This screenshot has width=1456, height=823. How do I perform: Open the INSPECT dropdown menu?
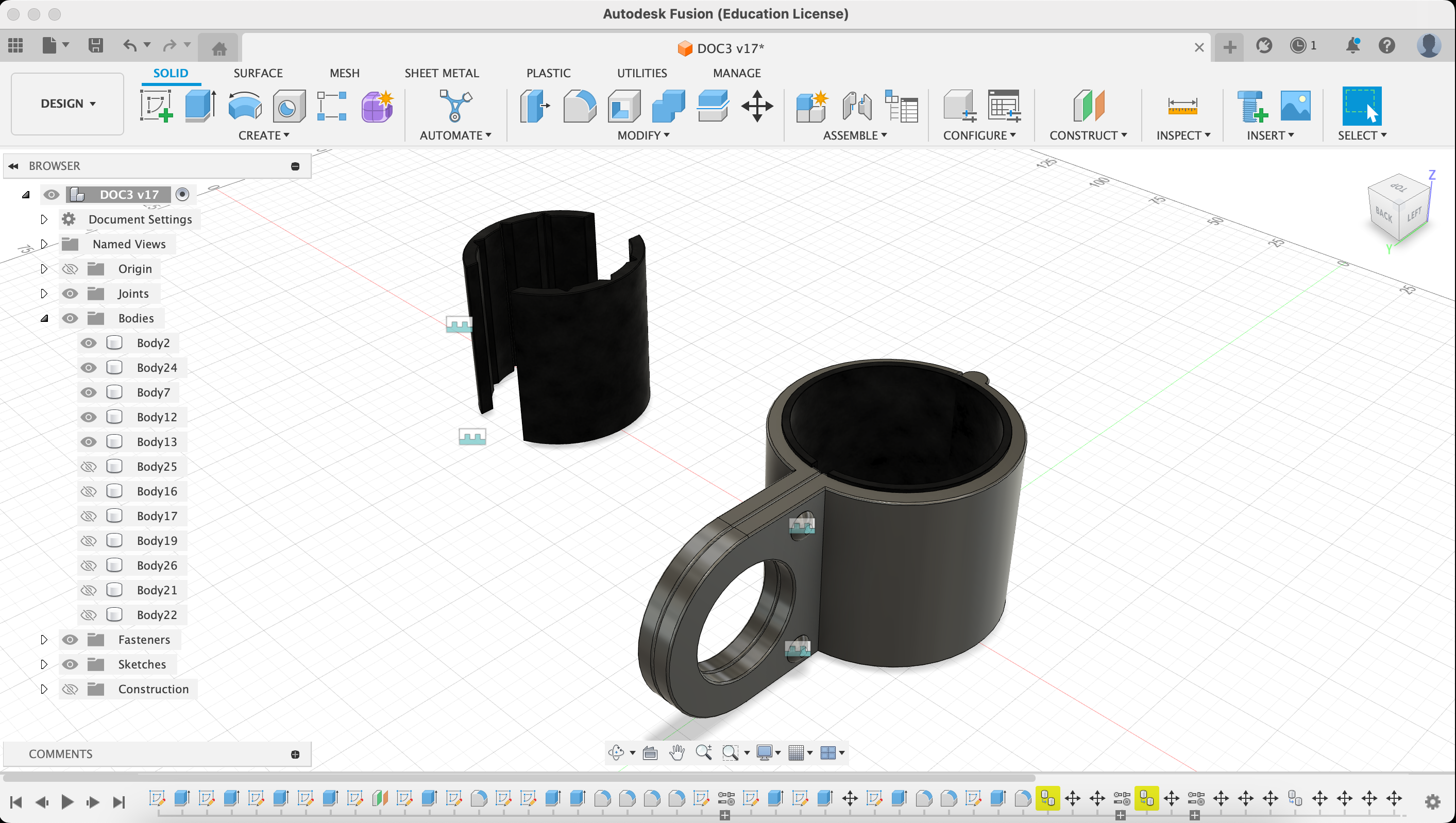[x=1183, y=135]
